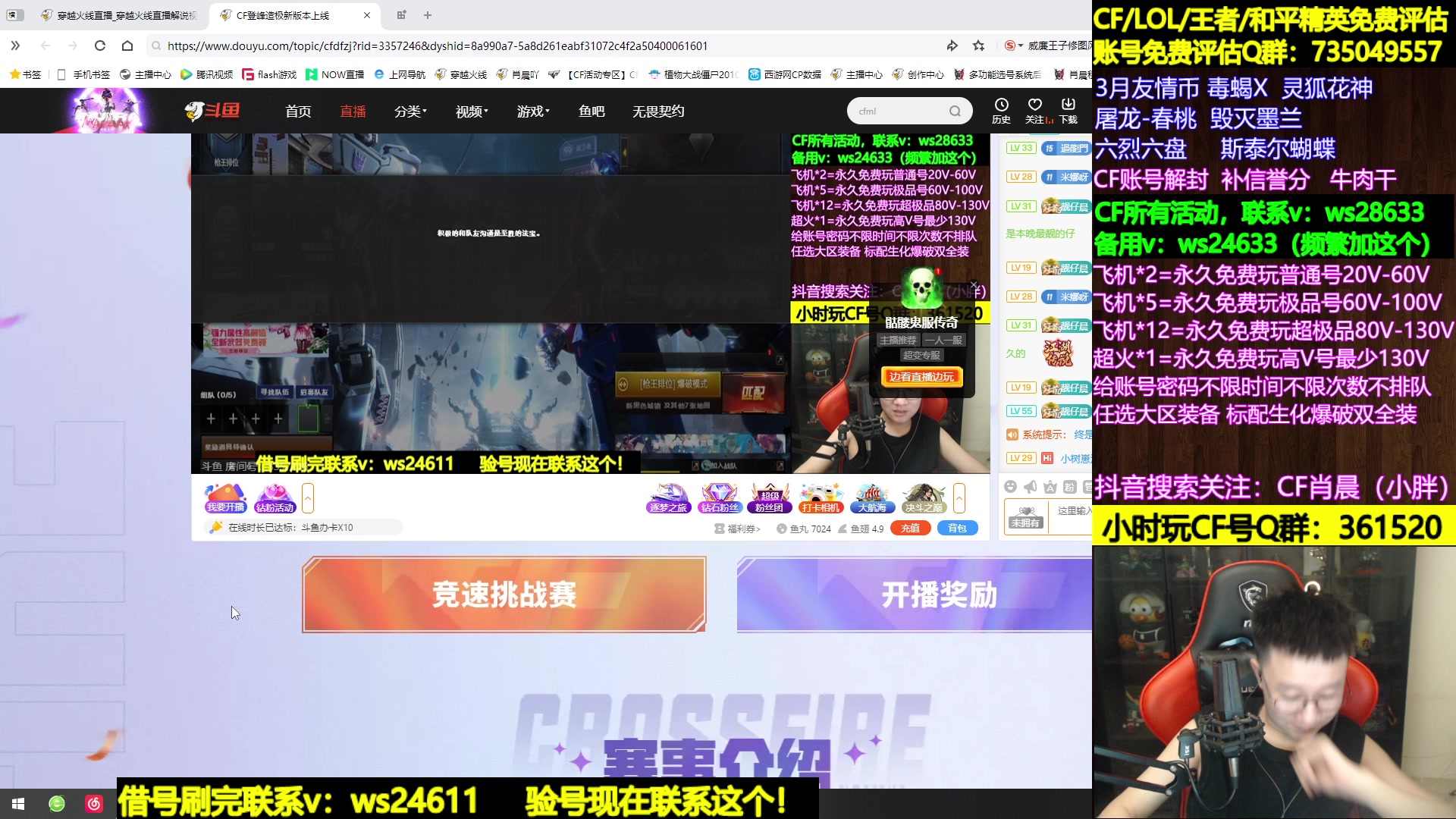Image resolution: width=1456 pixels, height=819 pixels.
Task: Open the new tab plus button
Action: 428,15
